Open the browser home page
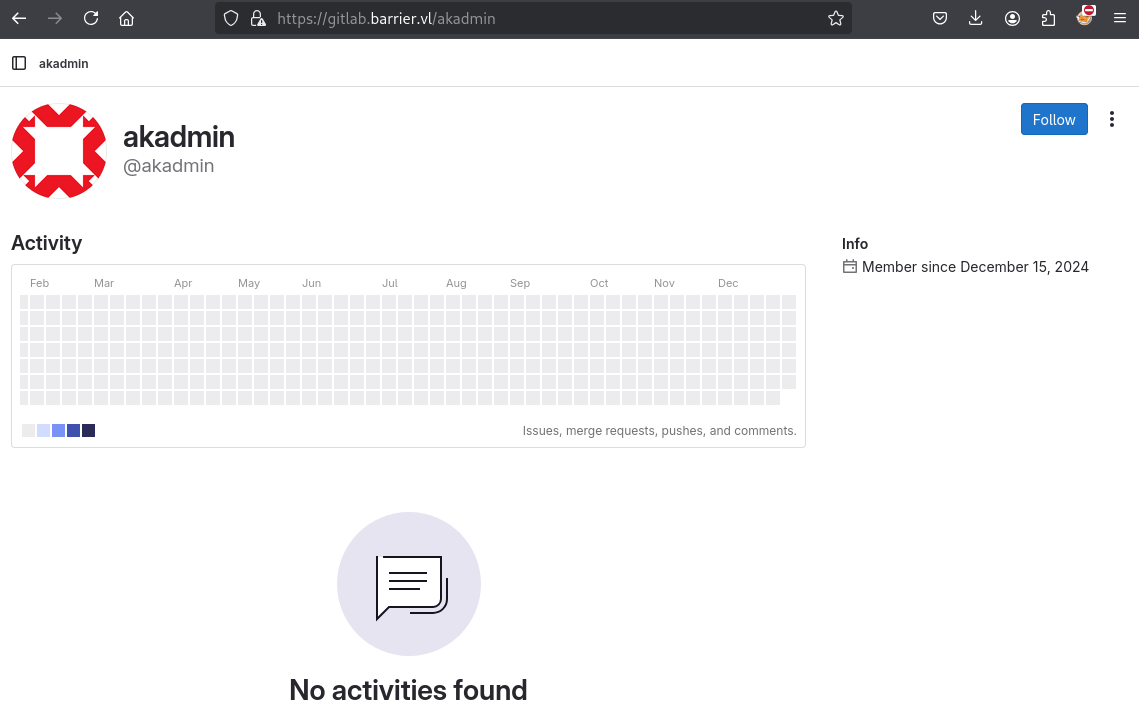The width and height of the screenshot is (1139, 726). tap(126, 19)
